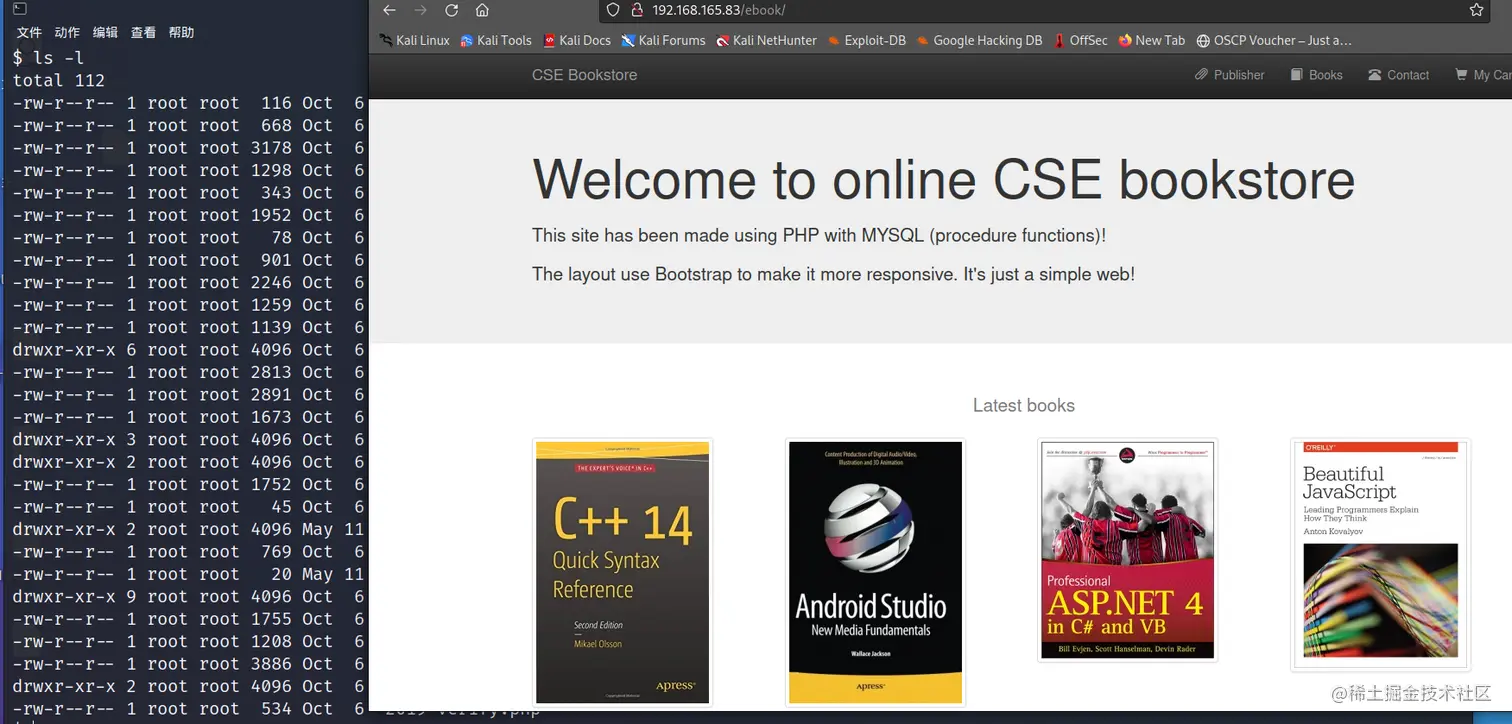Open the 帮助 menu in terminal
Viewport: 1512px width, 724px height.
[x=181, y=33]
